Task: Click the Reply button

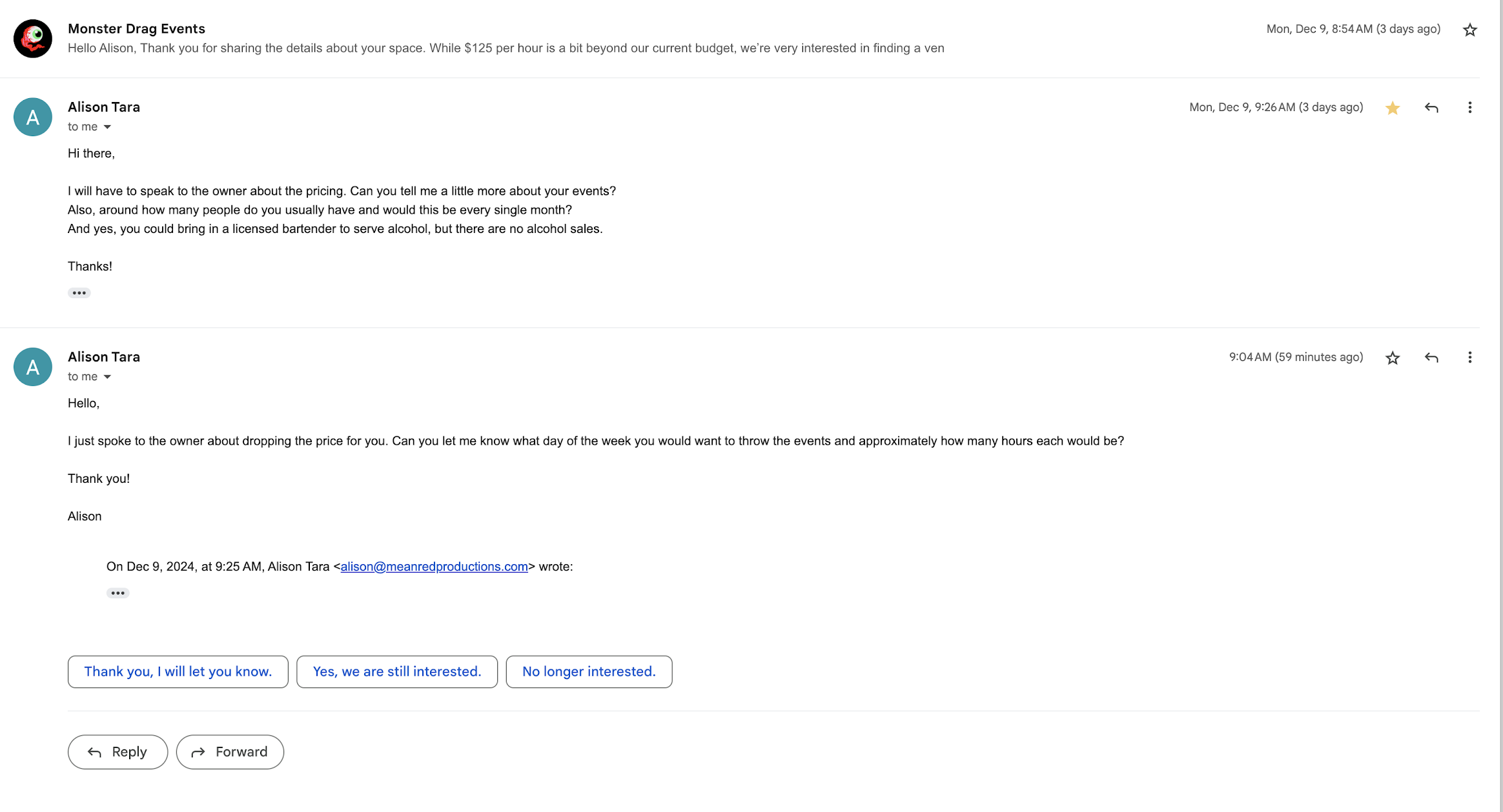Action: coord(118,752)
